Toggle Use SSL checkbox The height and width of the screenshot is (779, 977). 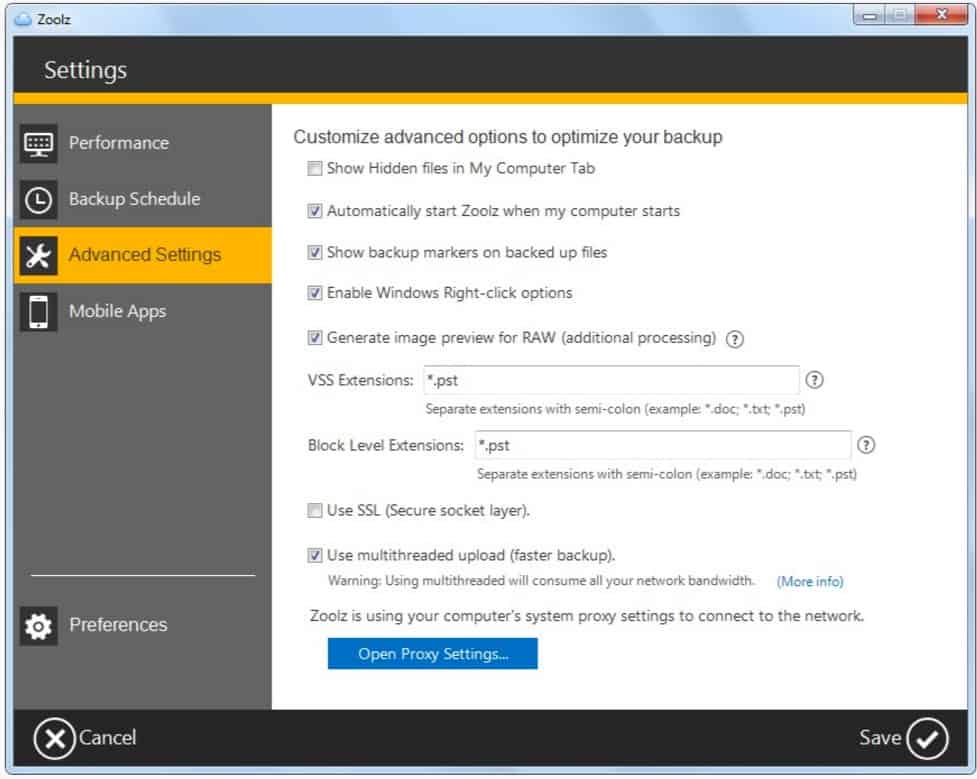315,510
